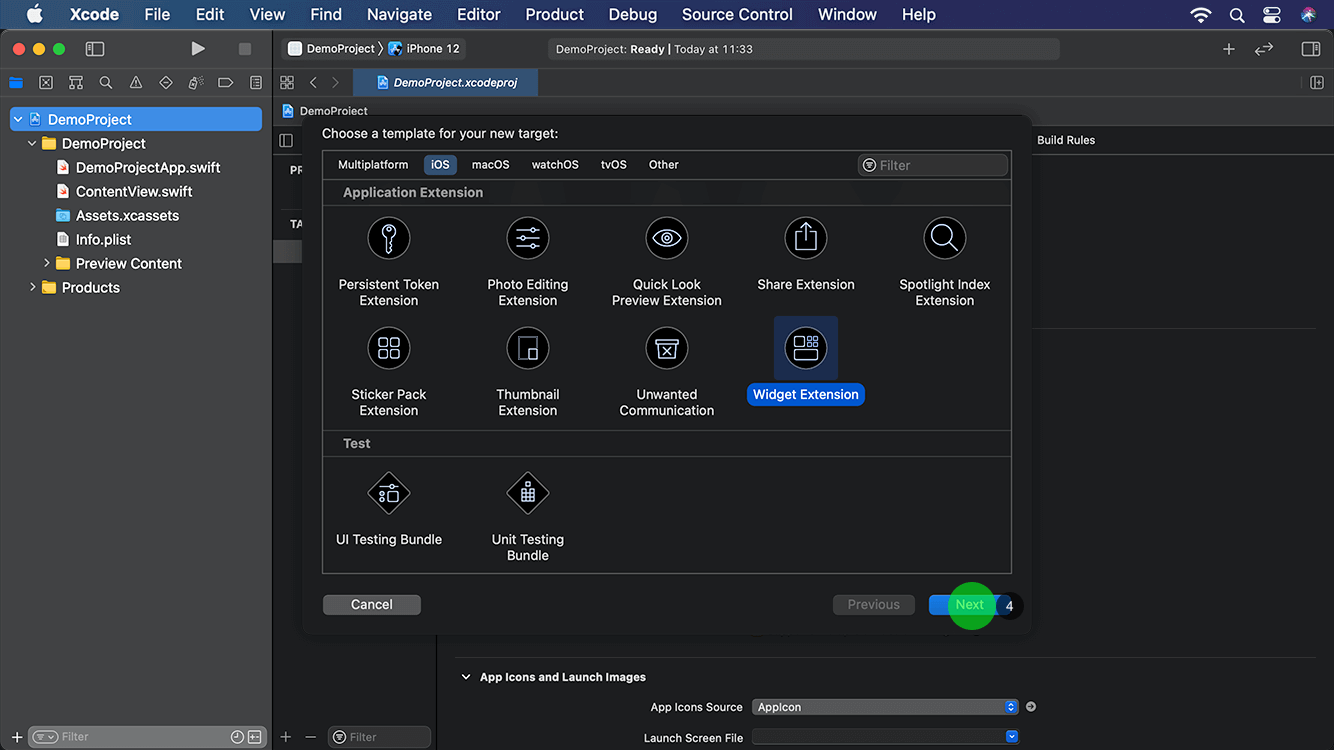This screenshot has height=750, width=1334.
Task: Click the stop button in Xcode toolbar
Action: 245,48
